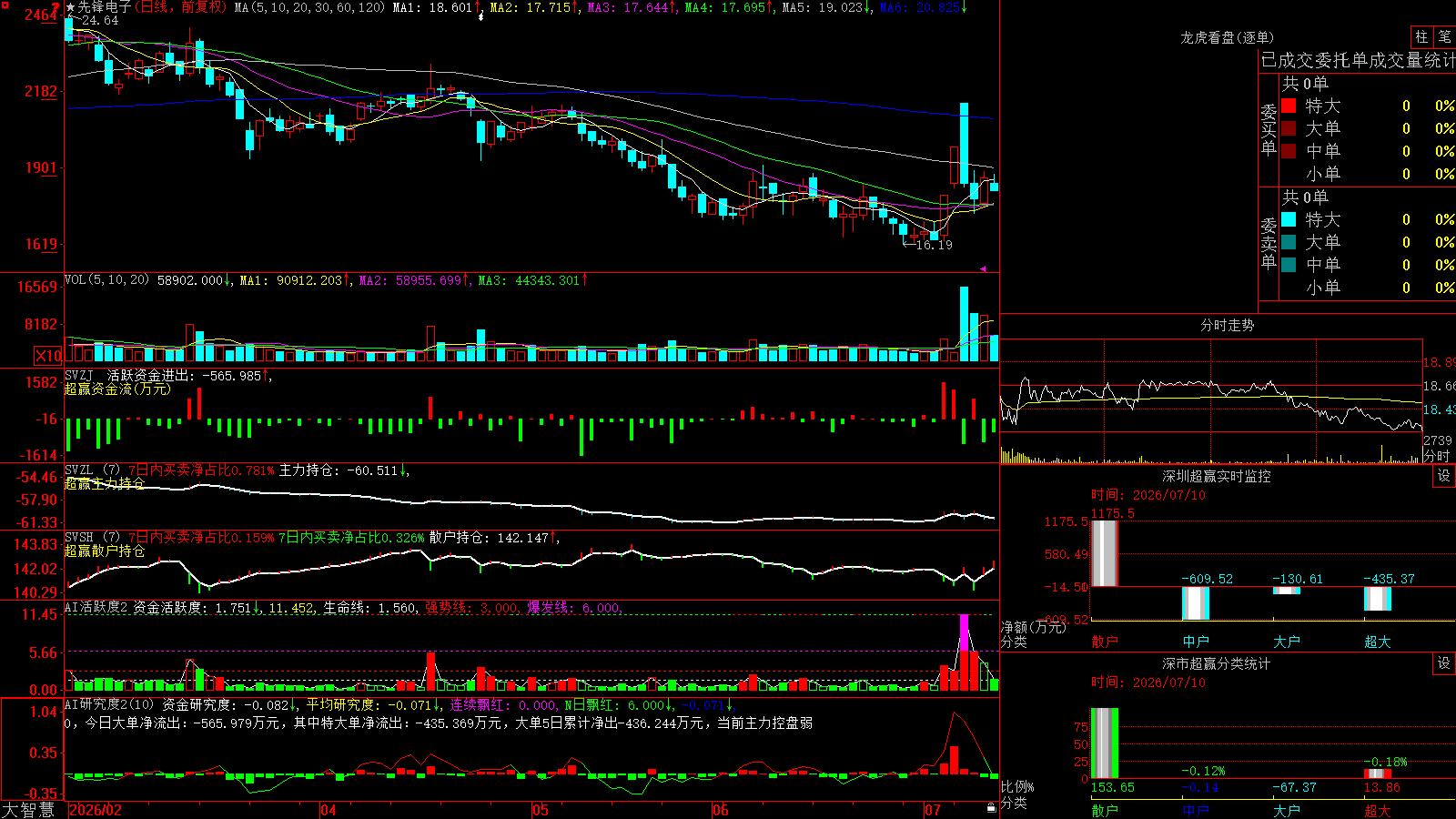Click the 爆发线: 6.000 legend value
Viewport: 1456px width, 819px height.
click(x=574, y=608)
